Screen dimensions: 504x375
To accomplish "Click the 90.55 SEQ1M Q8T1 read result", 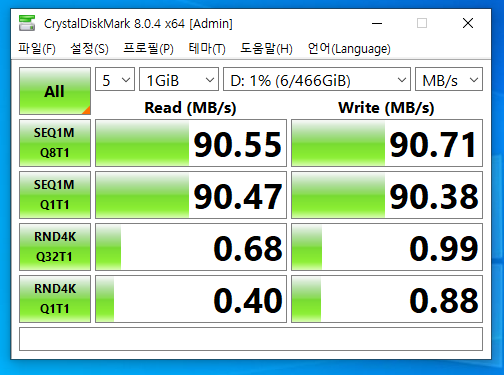I will pos(191,143).
